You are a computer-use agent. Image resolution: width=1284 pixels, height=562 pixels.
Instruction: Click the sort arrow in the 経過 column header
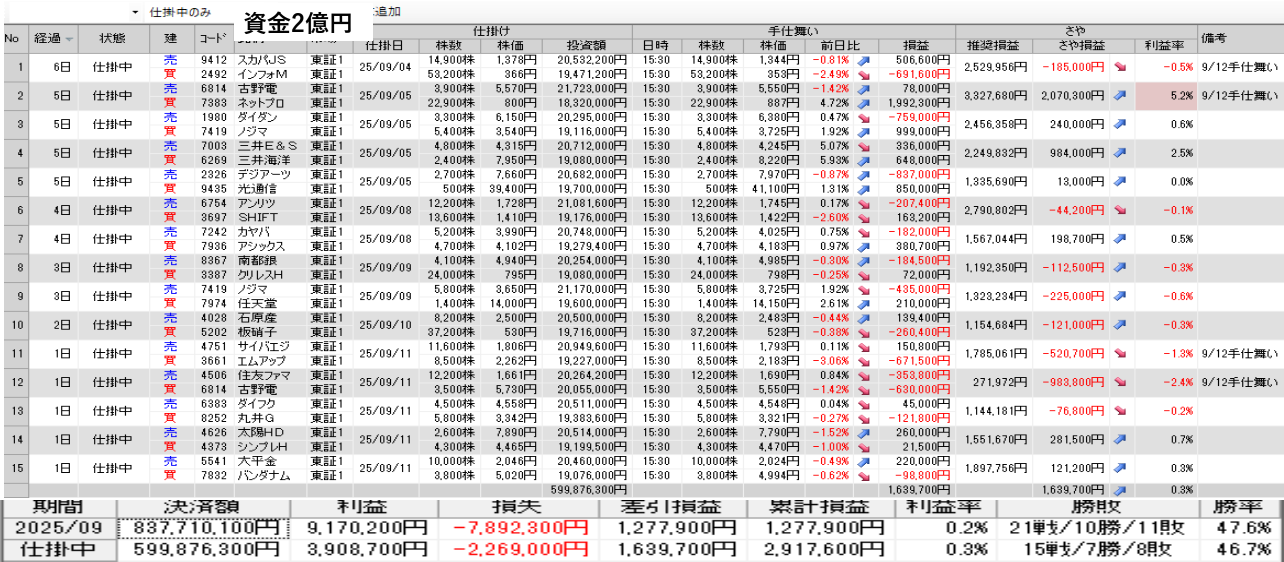(x=69, y=39)
